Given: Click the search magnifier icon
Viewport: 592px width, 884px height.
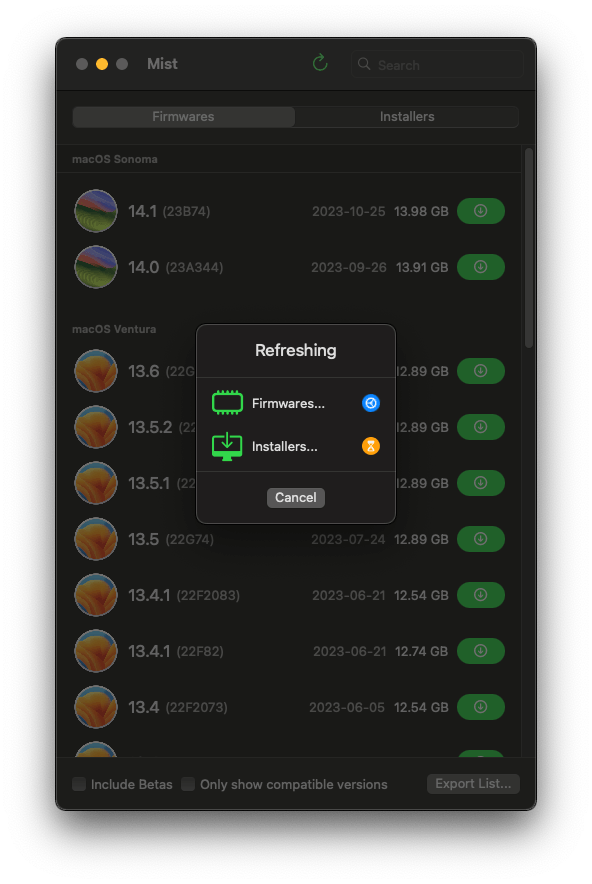Looking at the screenshot, I should [x=364, y=64].
